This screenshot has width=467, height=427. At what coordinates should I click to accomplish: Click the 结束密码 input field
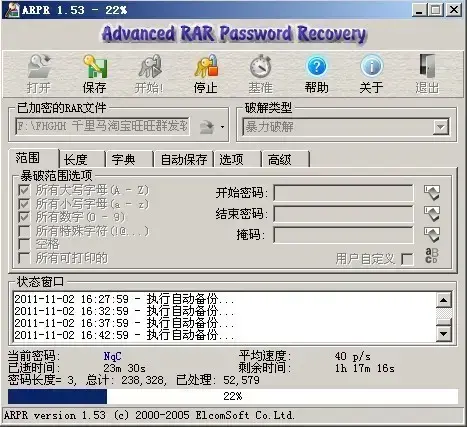point(343,214)
